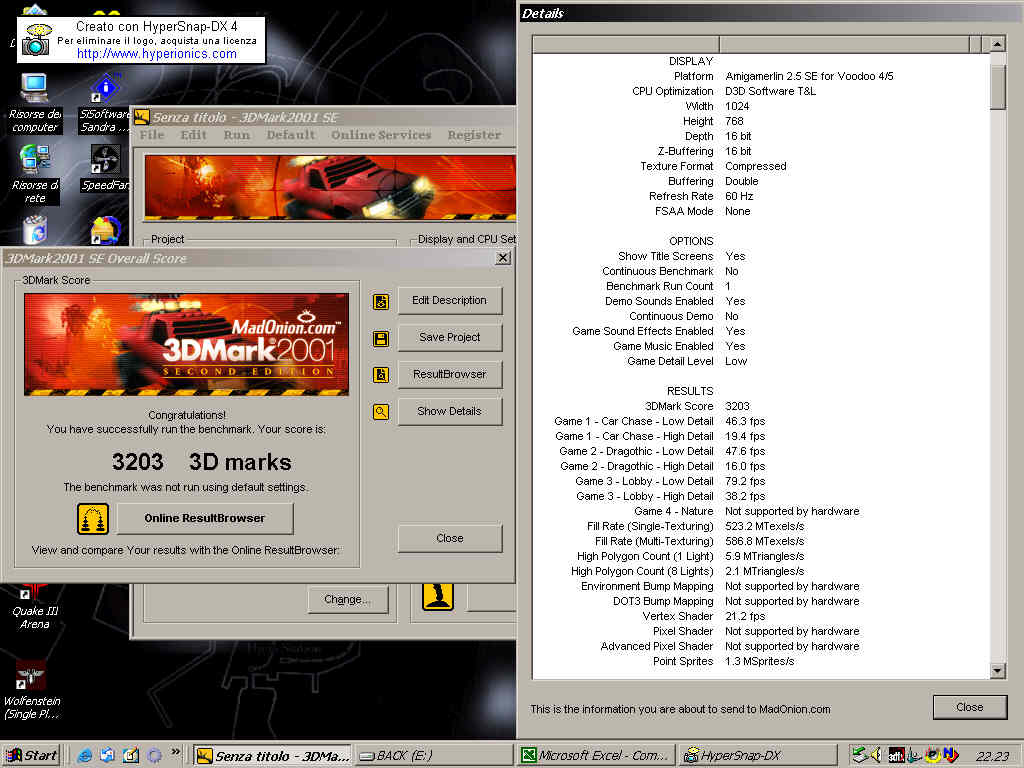The image size is (1024, 768).
Task: Select the Risorse di rete desktop icon
Action: [x=35, y=174]
